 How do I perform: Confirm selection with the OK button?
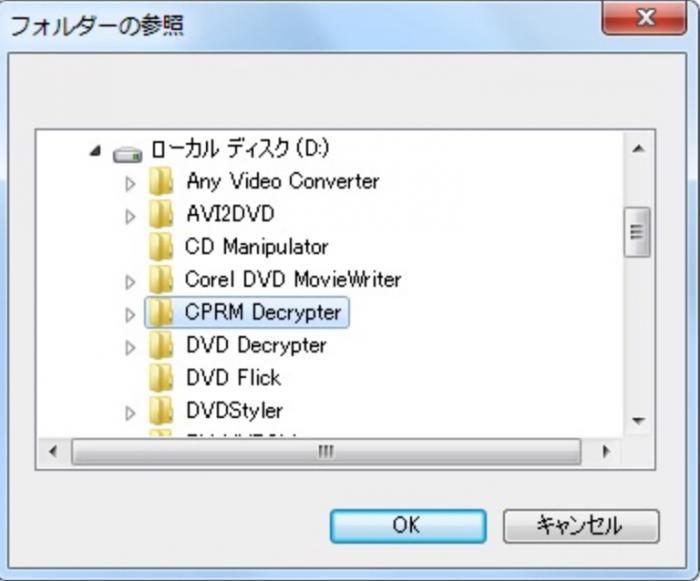click(408, 526)
